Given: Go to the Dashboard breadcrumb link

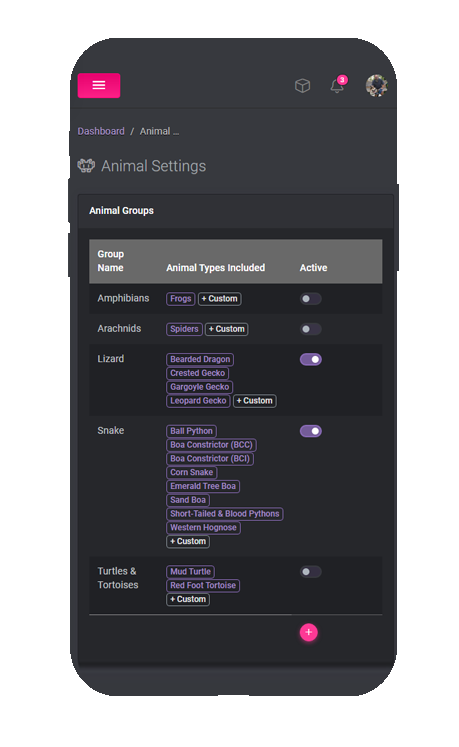Looking at the screenshot, I should pyautogui.click(x=101, y=131).
